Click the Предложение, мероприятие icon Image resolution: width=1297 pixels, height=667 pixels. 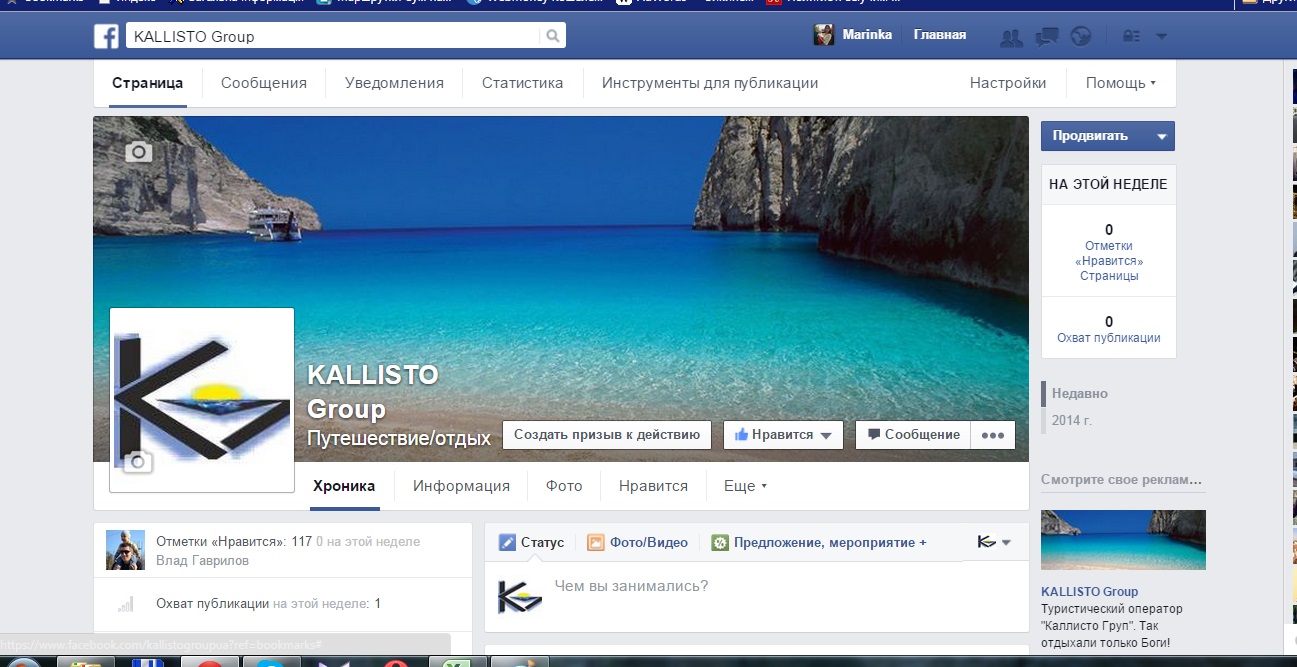[x=720, y=543]
